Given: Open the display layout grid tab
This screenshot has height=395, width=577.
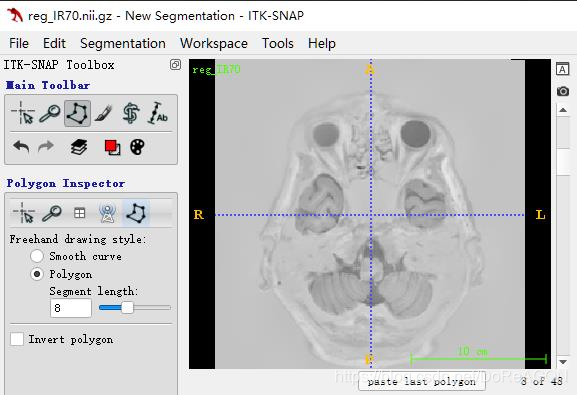Looking at the screenshot, I should click(79, 213).
